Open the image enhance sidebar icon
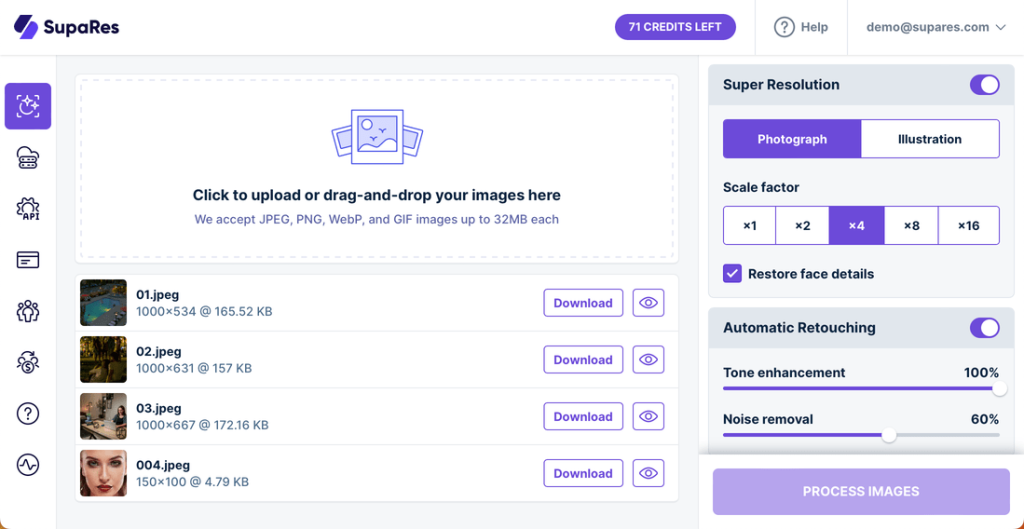The height and width of the screenshot is (529, 1024). [x=28, y=106]
